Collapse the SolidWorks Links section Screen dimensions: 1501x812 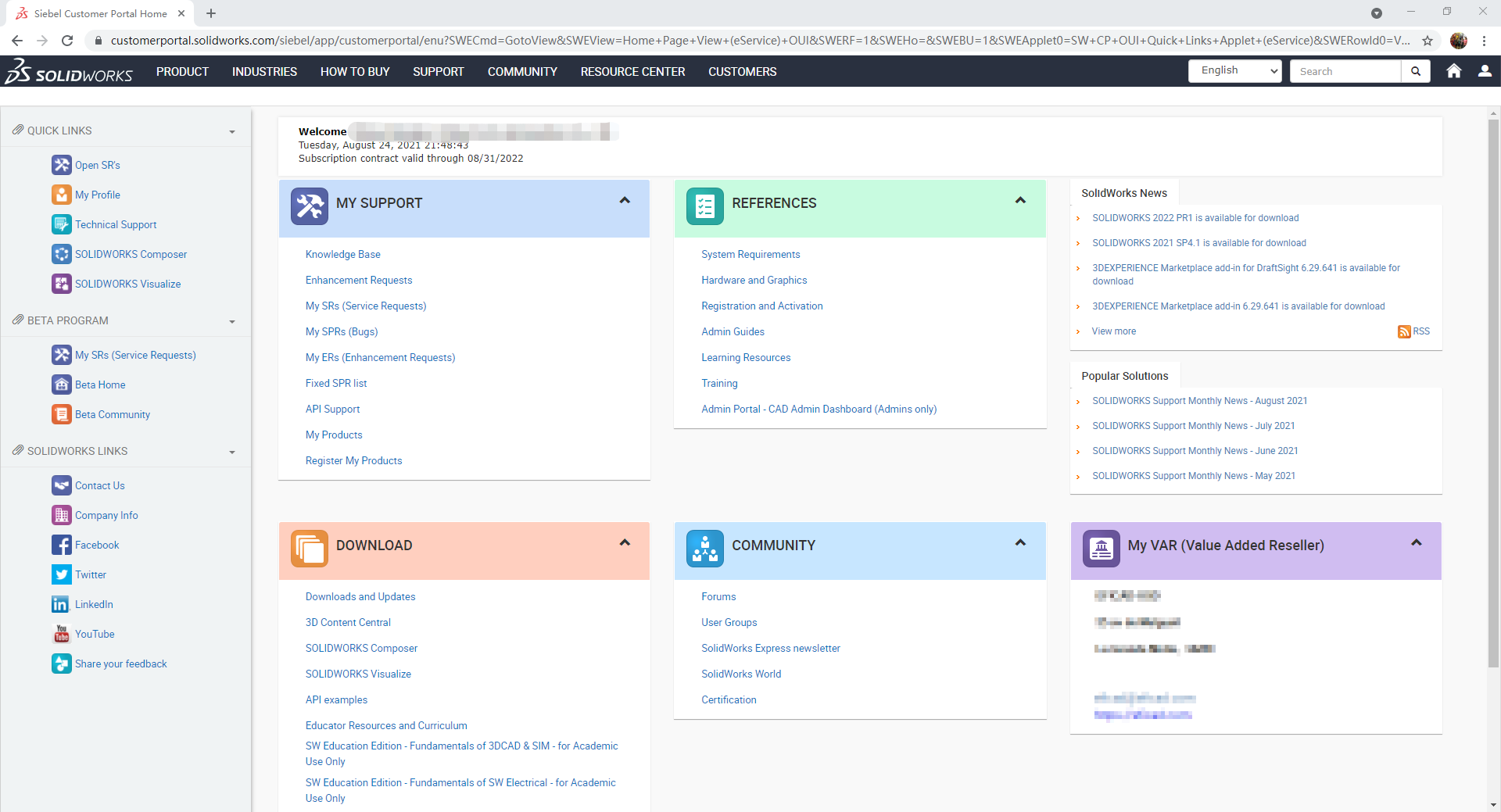tap(232, 452)
